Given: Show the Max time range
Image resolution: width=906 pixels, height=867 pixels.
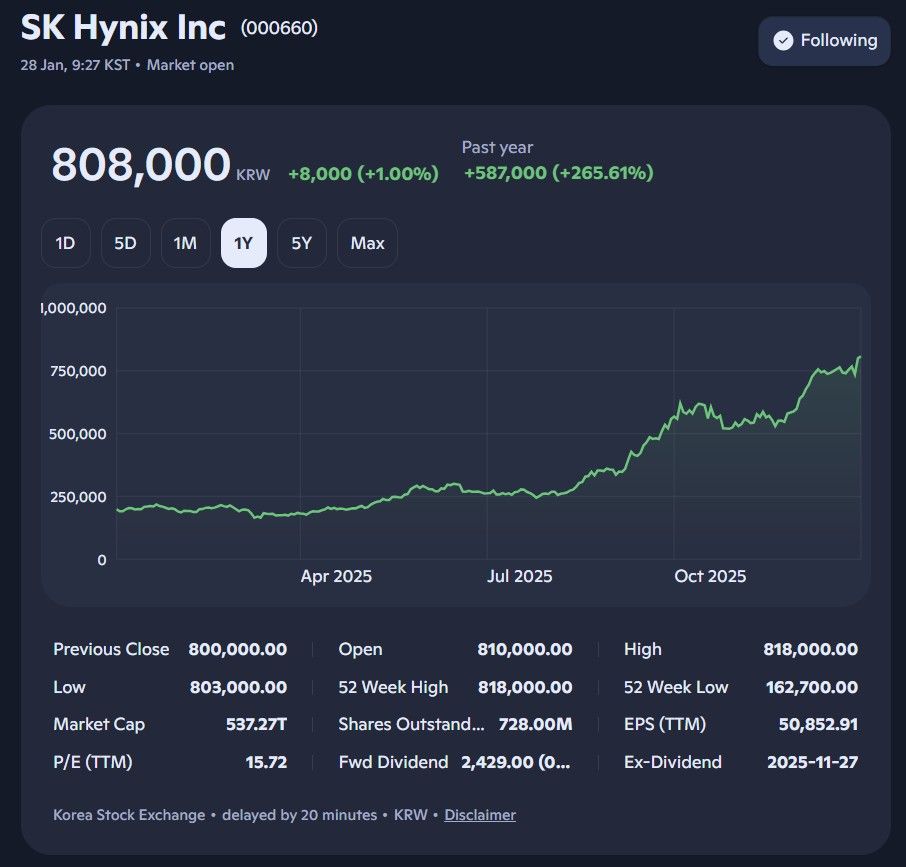Looking at the screenshot, I should (x=367, y=243).
